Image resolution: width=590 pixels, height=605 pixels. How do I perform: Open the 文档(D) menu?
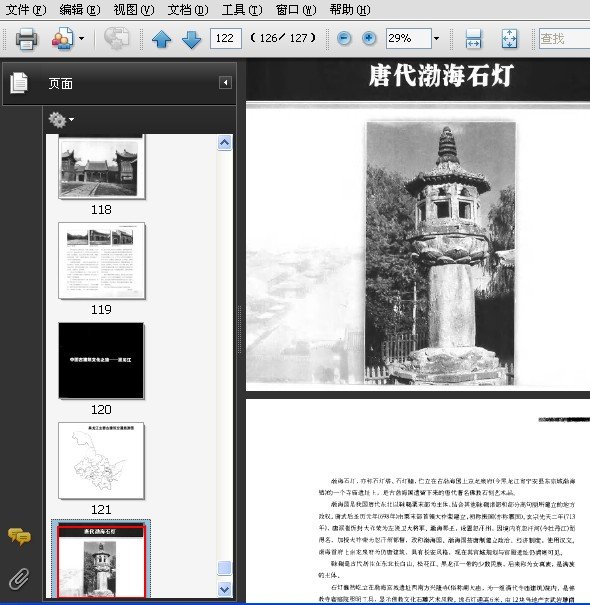tap(188, 9)
